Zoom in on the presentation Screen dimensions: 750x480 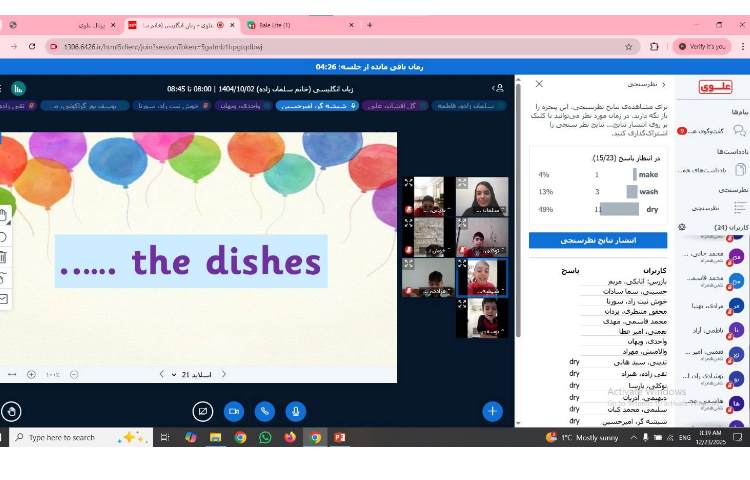click(x=31, y=374)
